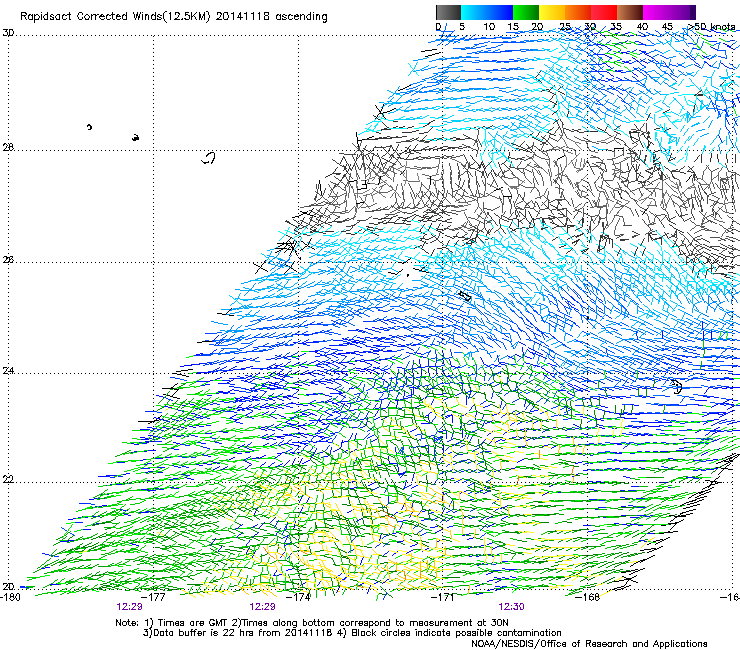Click the longitude axis label '-177'
Viewport: 740px width, 650px height.
coord(154,597)
